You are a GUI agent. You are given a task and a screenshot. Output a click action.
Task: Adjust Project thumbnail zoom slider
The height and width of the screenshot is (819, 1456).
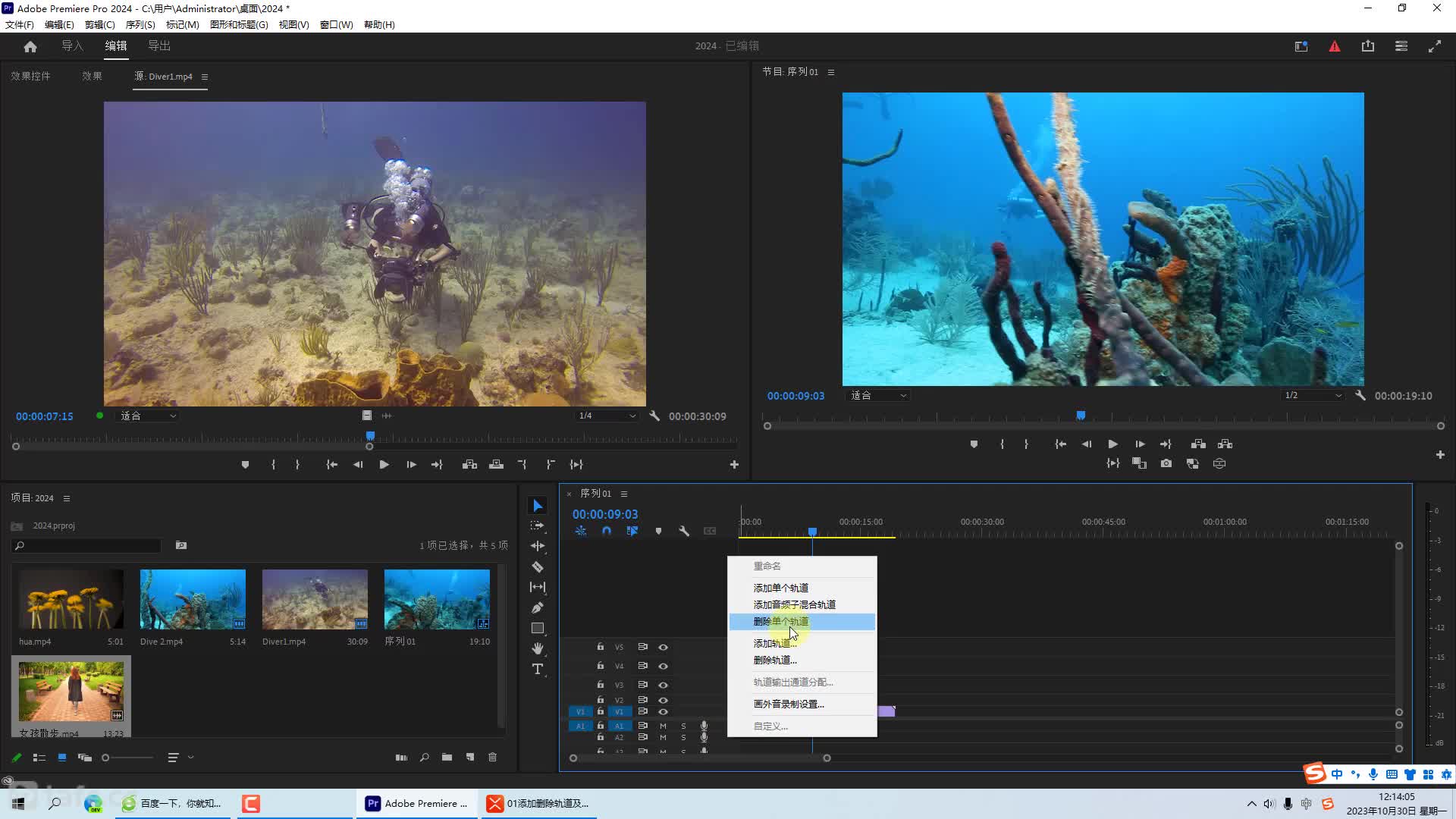[x=105, y=757]
